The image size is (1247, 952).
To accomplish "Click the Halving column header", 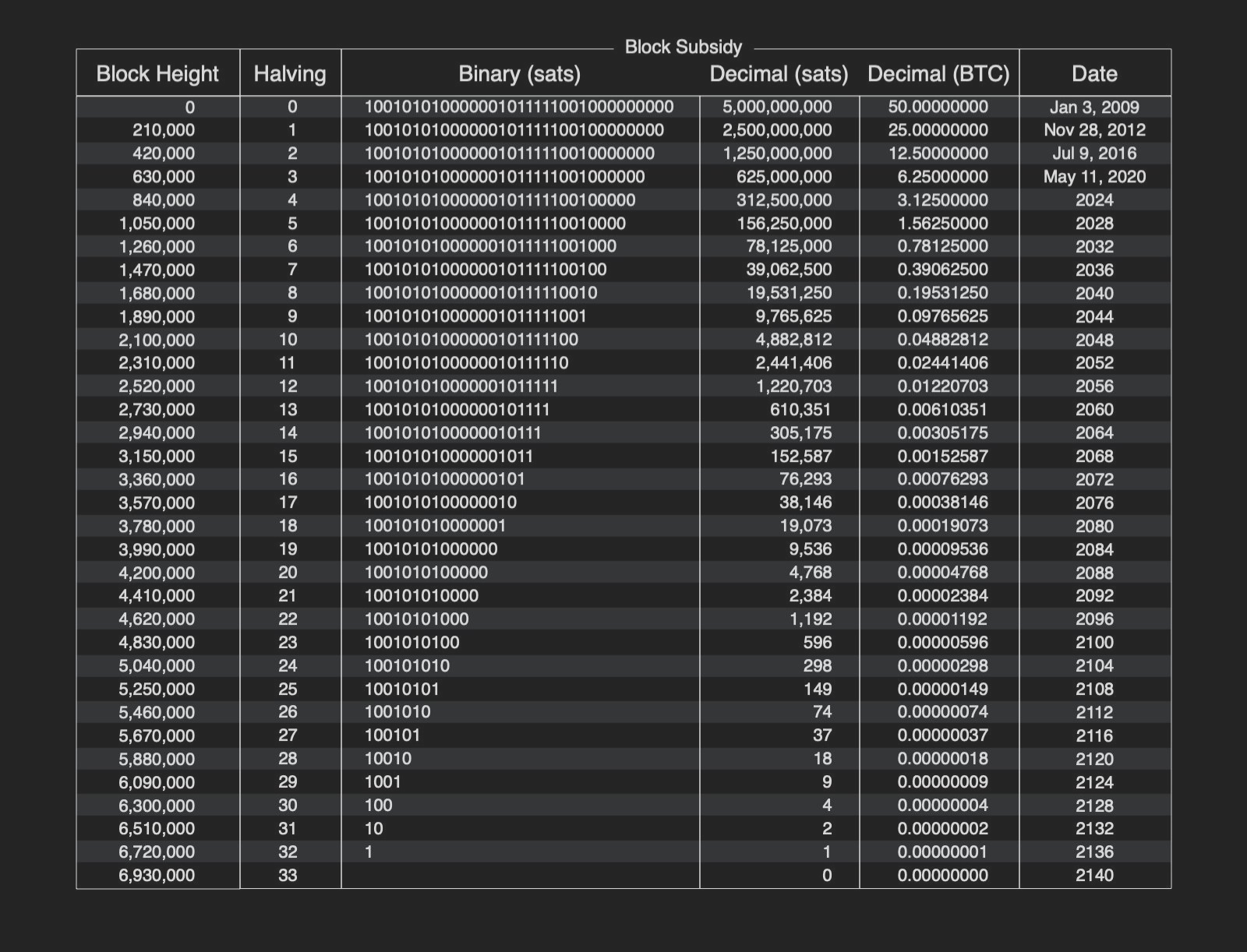I will point(290,74).
